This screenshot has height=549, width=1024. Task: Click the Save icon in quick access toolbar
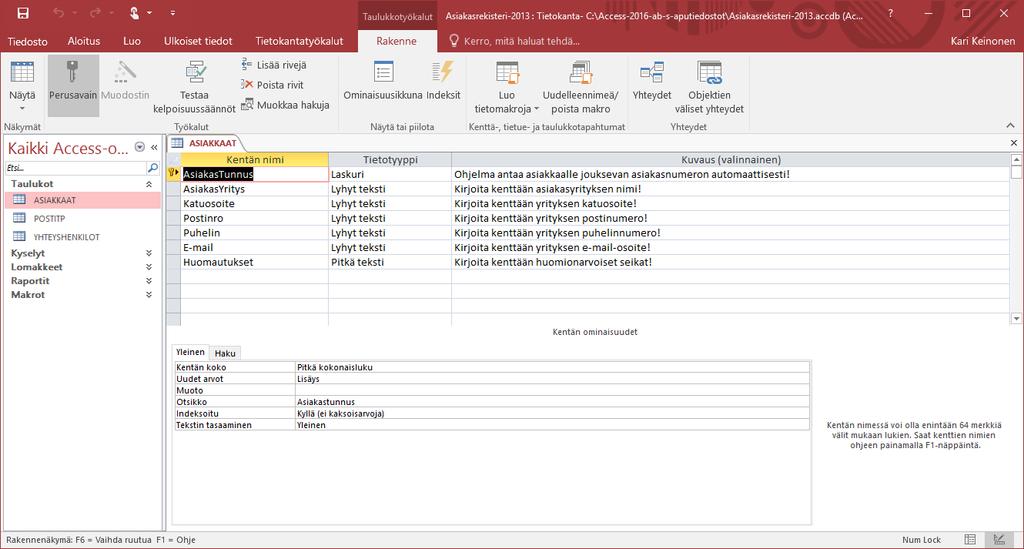22,13
